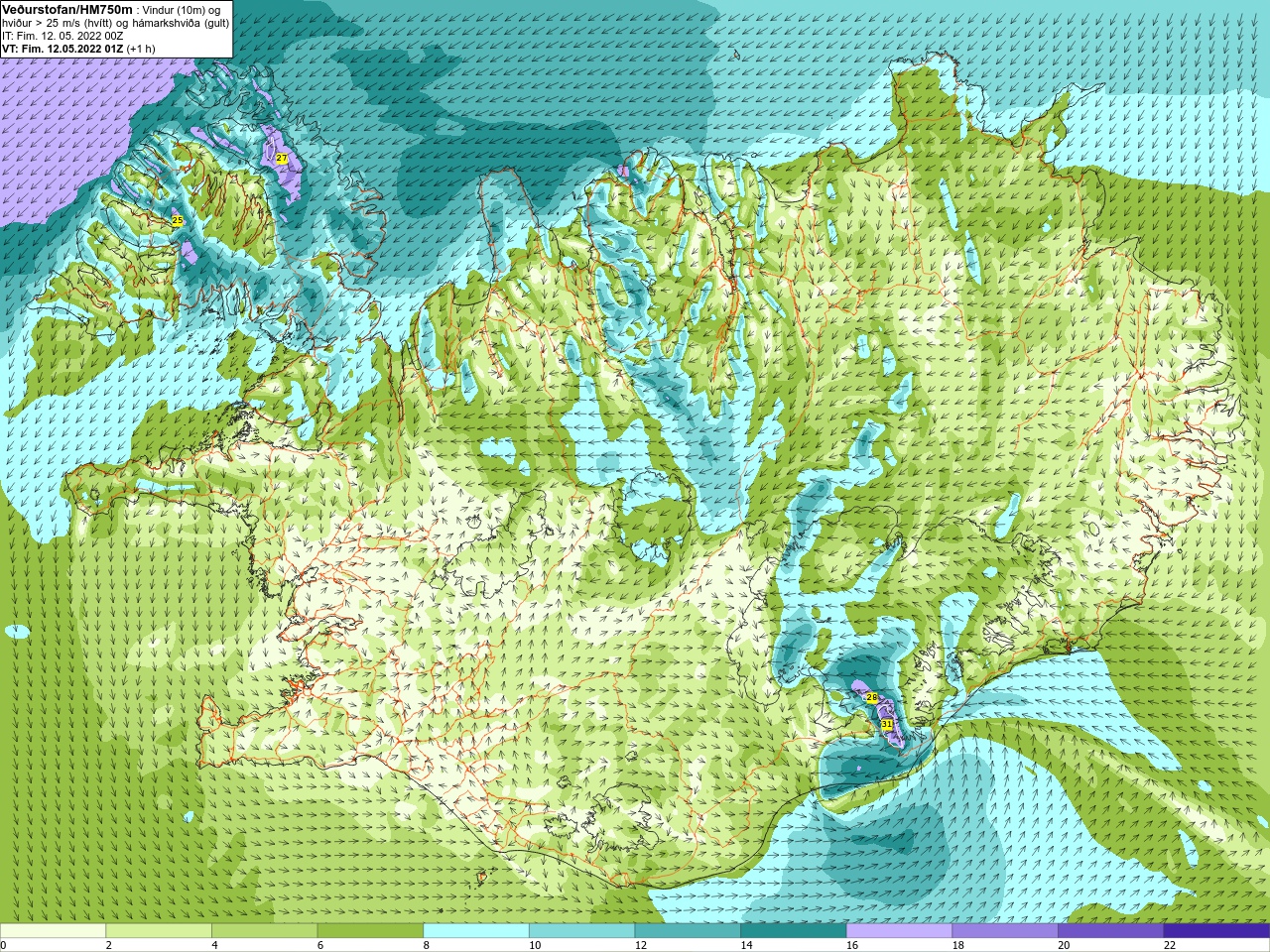
Task: Click legend scale number 8
Action: (x=427, y=945)
